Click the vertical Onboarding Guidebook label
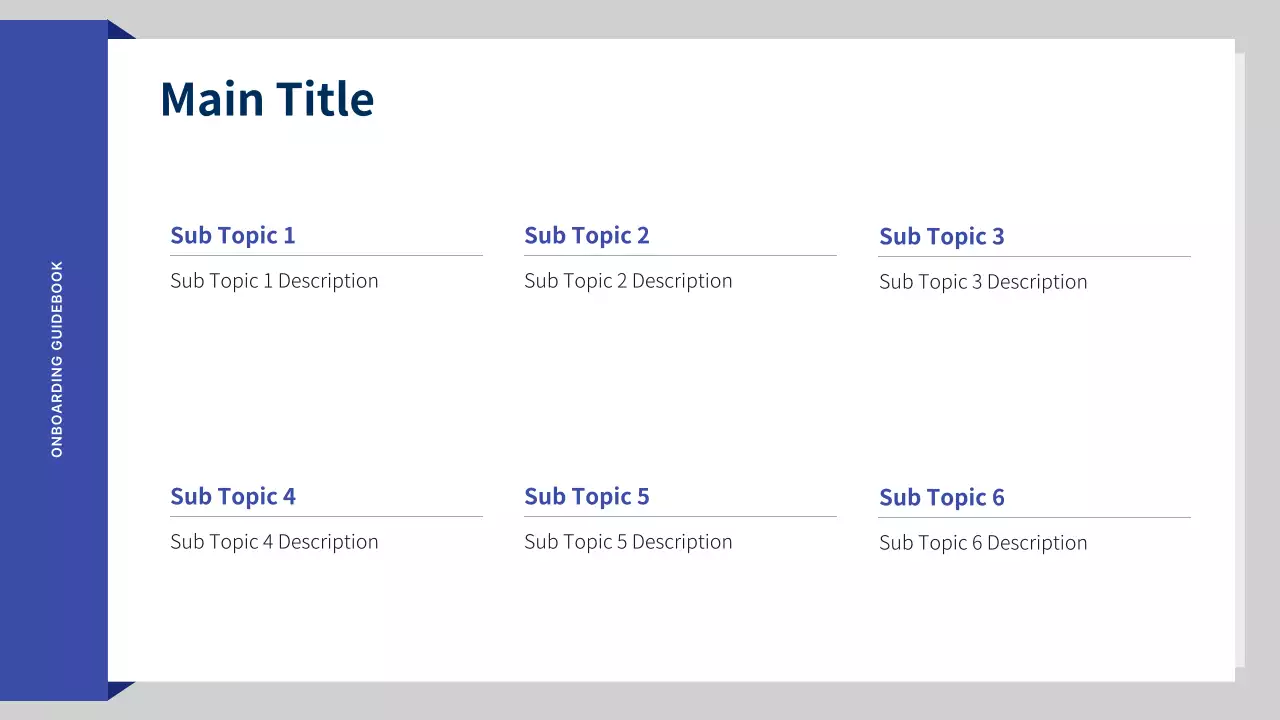This screenshot has width=1280, height=720. click(57, 359)
